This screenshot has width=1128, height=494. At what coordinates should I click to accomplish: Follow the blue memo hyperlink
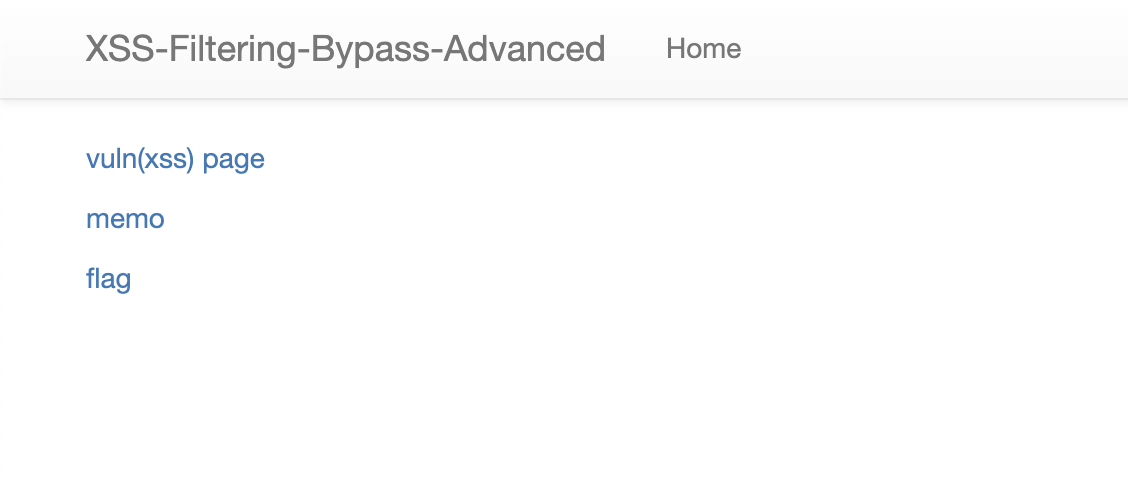125,219
